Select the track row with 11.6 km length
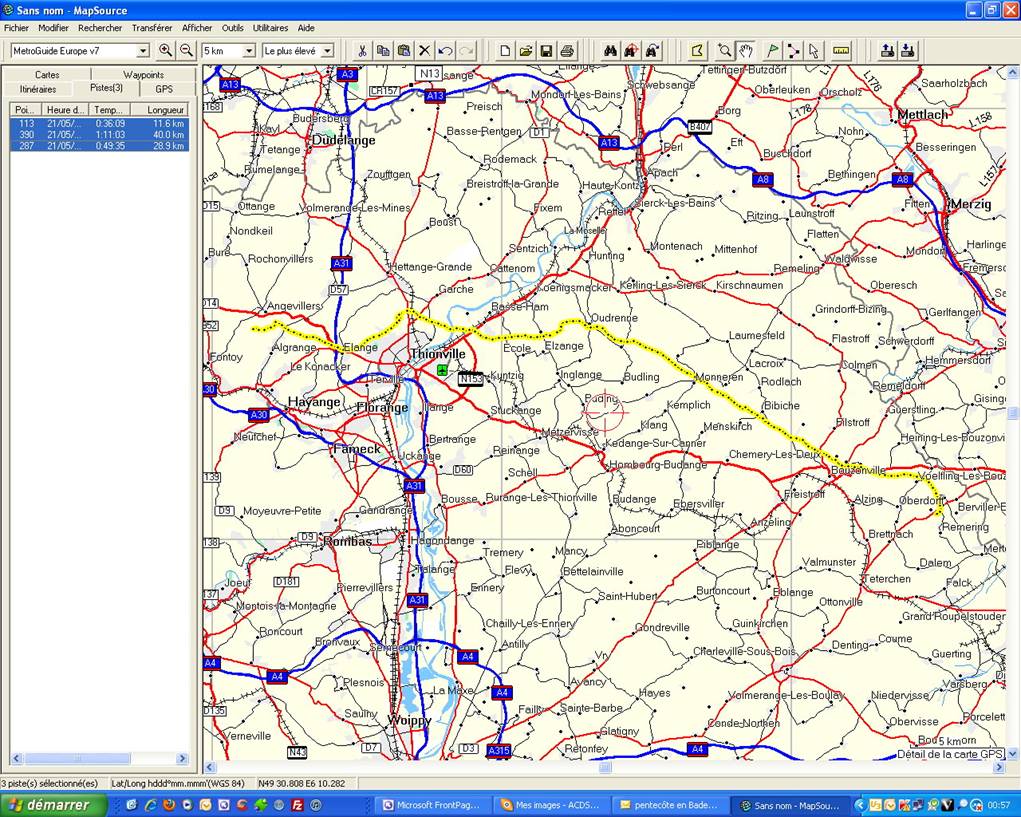The width and height of the screenshot is (1021, 817). (x=100, y=123)
